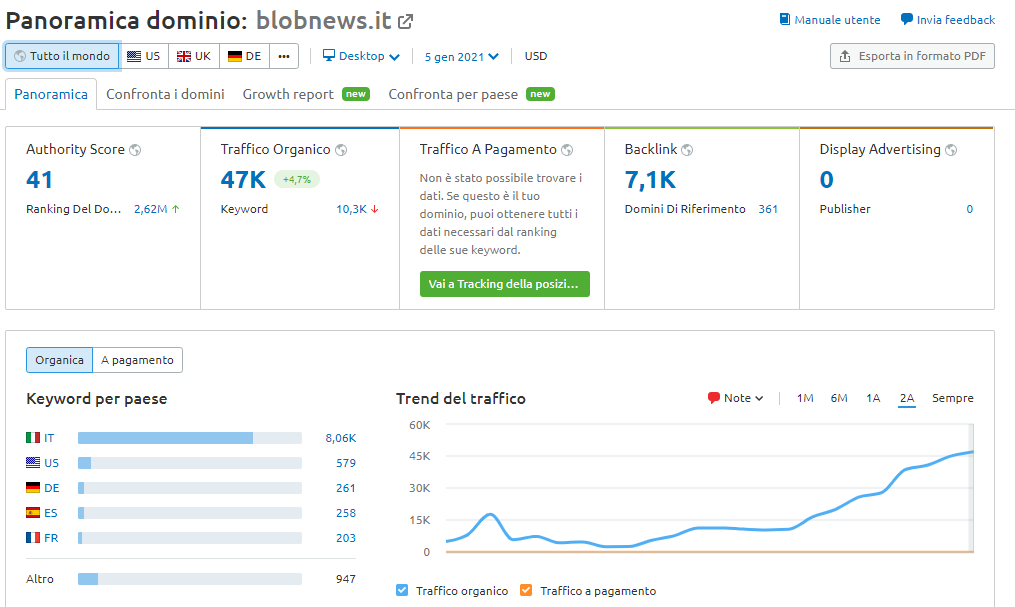Screen dimensions: 1015x607
Task: Click Authority Score value 41
Action: 39,179
